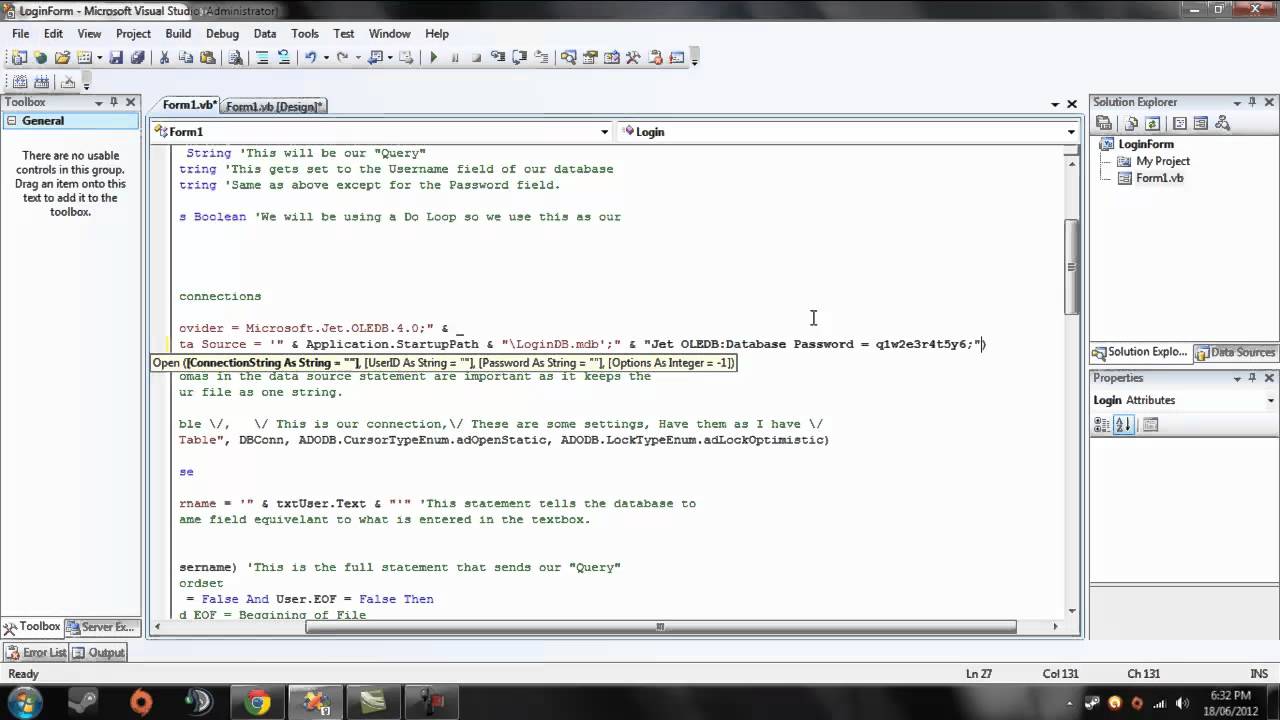The width and height of the screenshot is (1280, 720).
Task: Toggle auto-hide pin on Properties panel
Action: pyautogui.click(x=1253, y=378)
